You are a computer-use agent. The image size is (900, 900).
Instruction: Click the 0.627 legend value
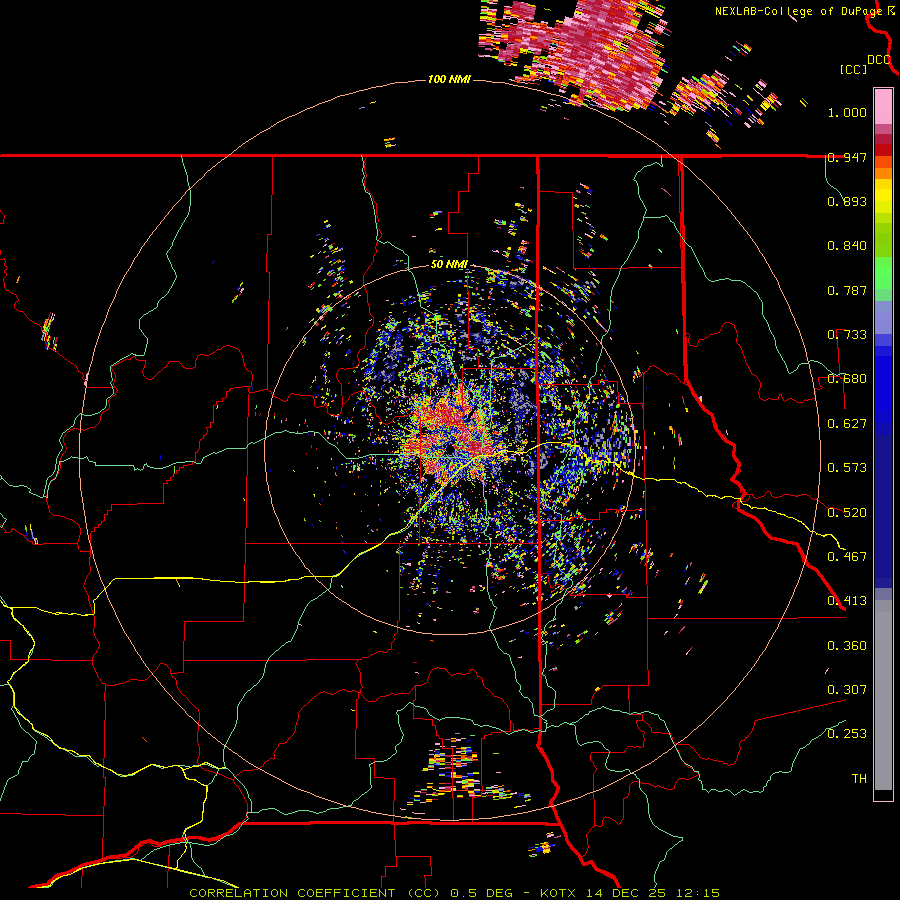point(847,424)
